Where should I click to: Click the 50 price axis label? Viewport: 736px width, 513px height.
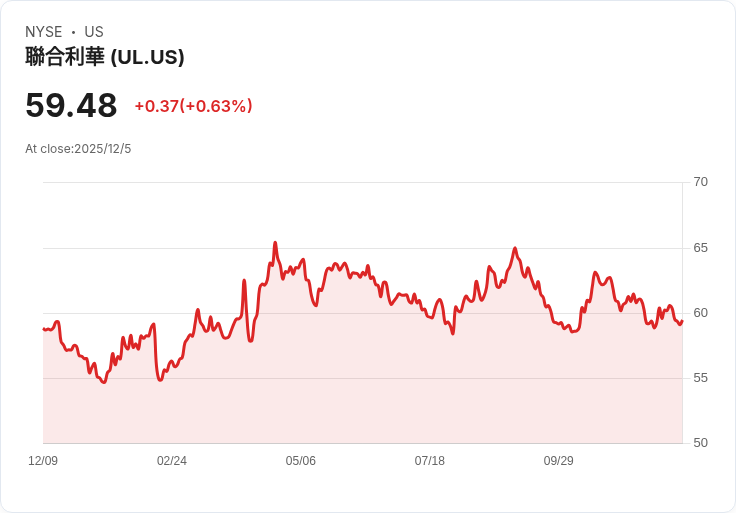coord(700,443)
